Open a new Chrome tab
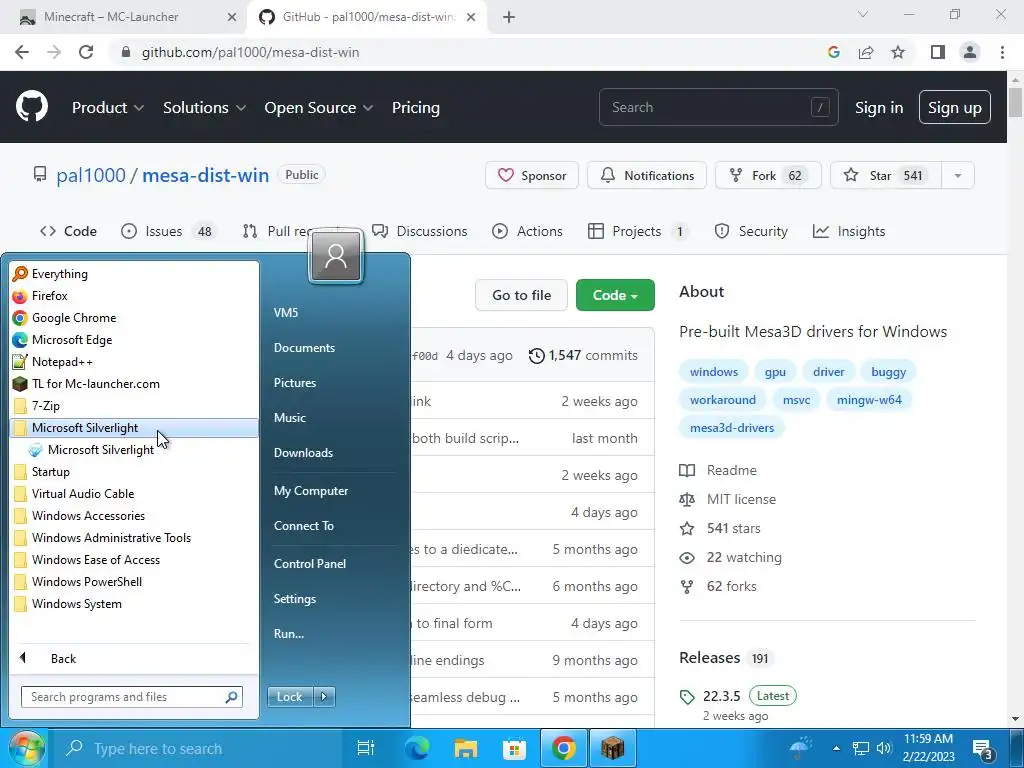The height and width of the screenshot is (768, 1024). click(509, 17)
